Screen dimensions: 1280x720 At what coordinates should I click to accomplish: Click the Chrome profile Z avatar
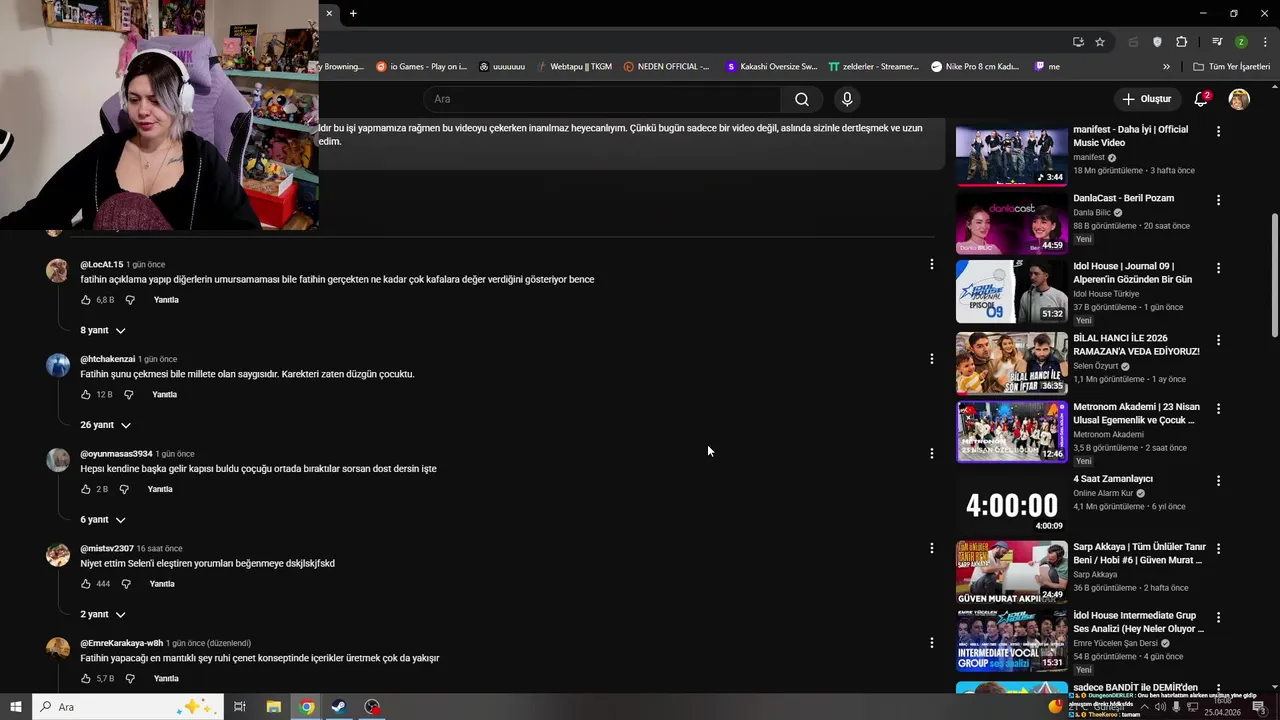(1241, 42)
